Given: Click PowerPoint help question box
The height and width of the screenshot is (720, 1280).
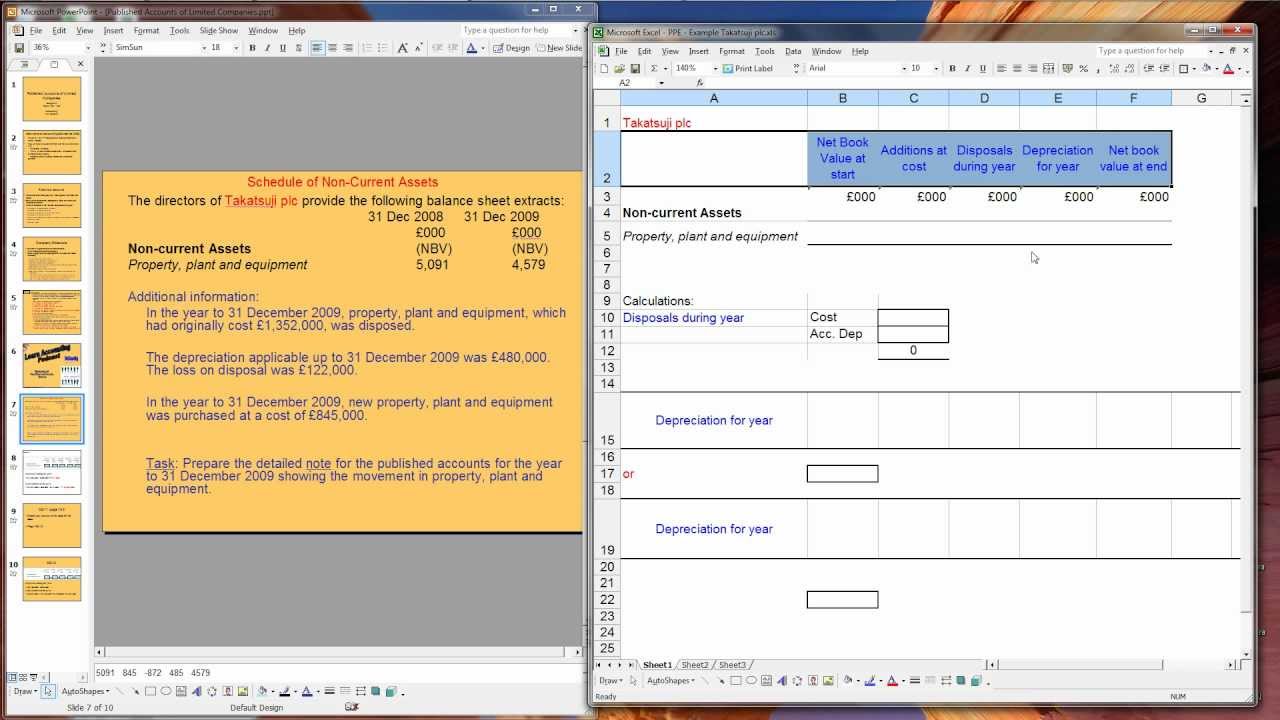Looking at the screenshot, I should point(515,30).
